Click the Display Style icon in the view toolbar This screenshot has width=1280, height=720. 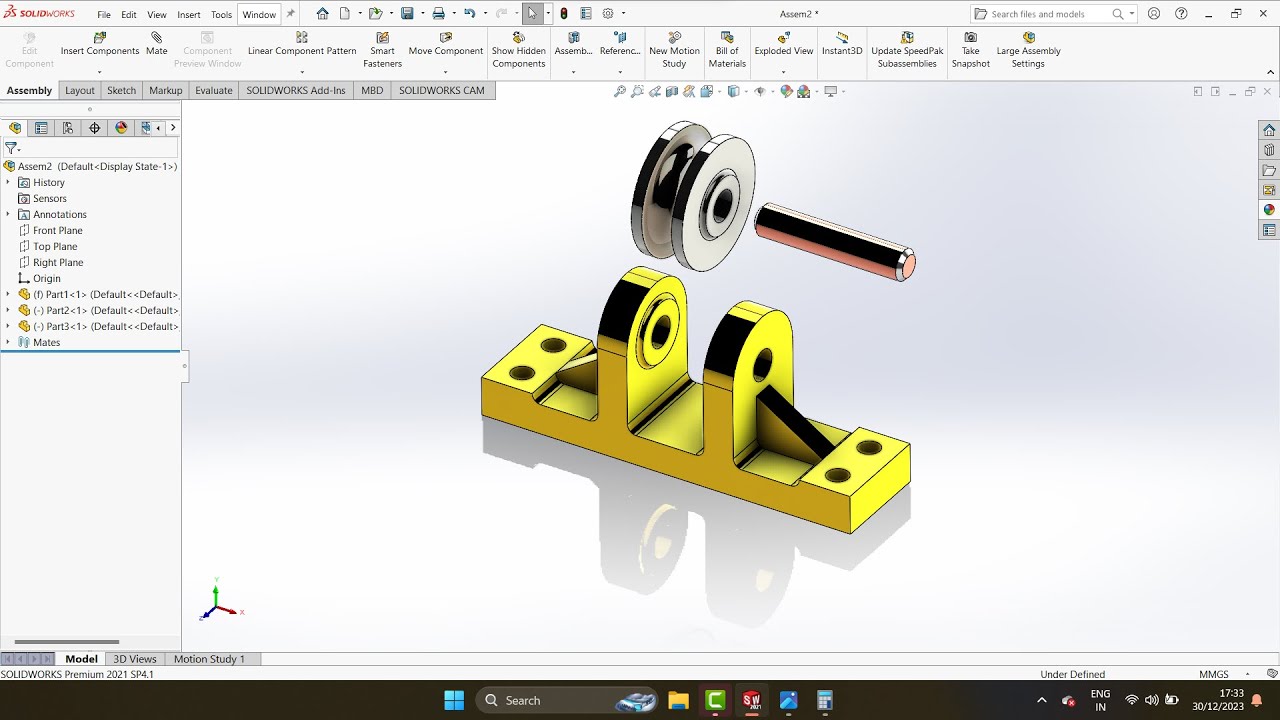pos(733,91)
